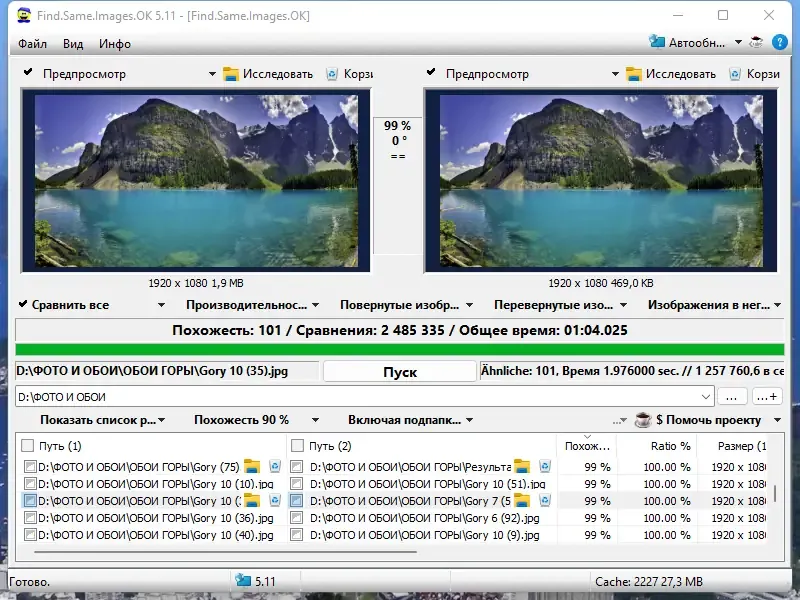Click the Помочь проекту donate button
800x600 pixels.
(708, 420)
